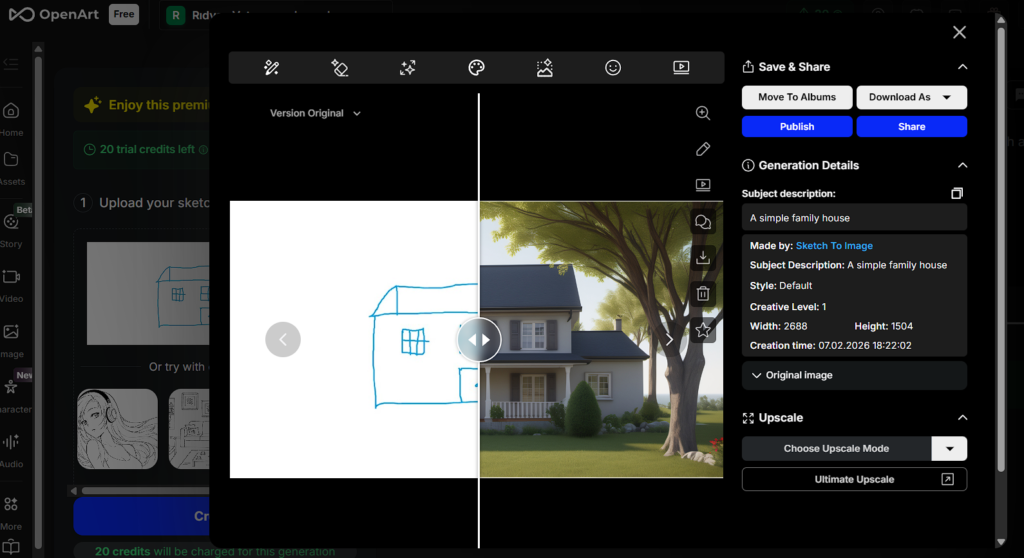Favorite the image with star icon
The image size is (1024, 558).
tap(703, 330)
